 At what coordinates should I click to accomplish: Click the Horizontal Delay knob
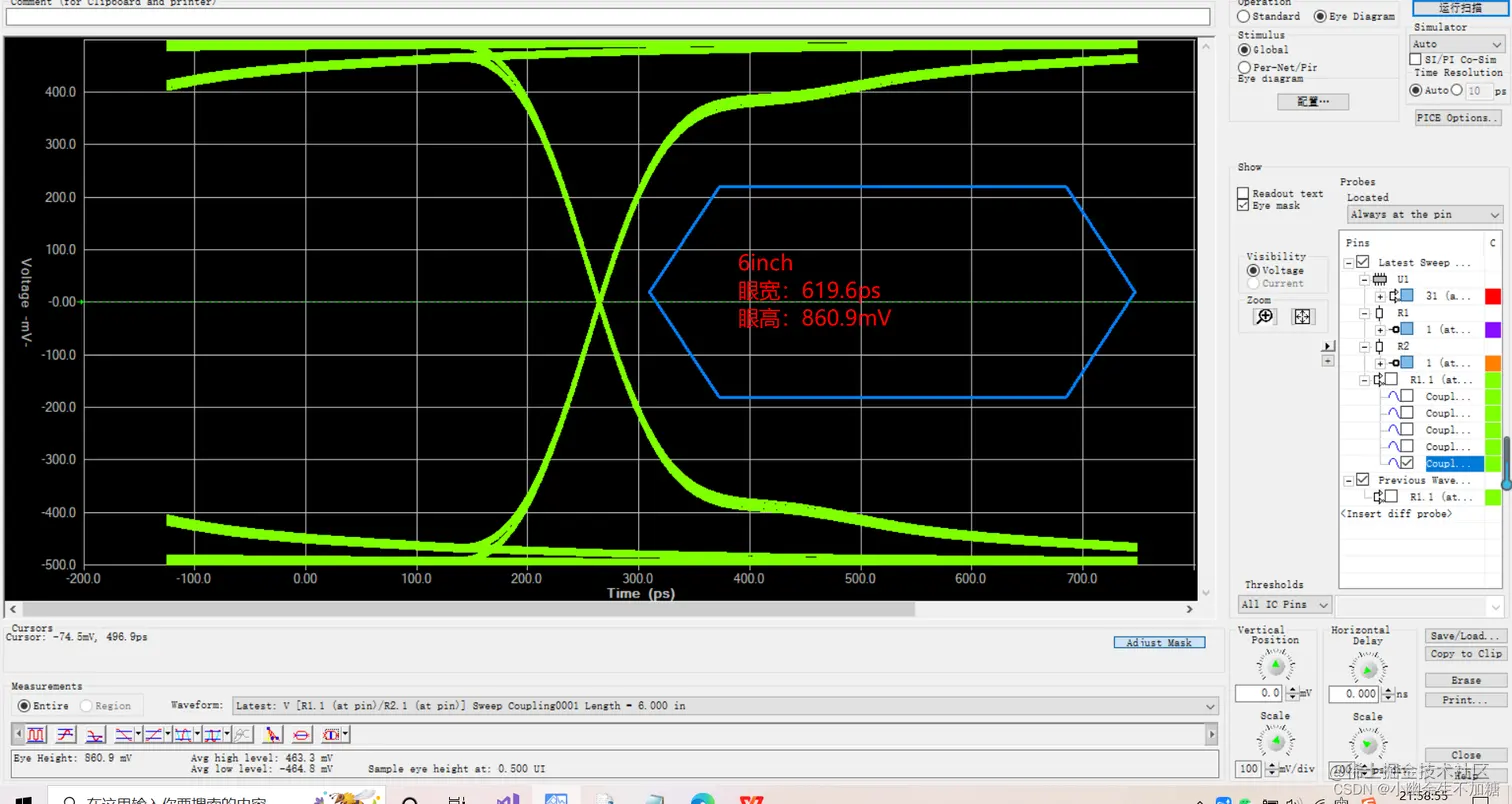pos(1368,668)
